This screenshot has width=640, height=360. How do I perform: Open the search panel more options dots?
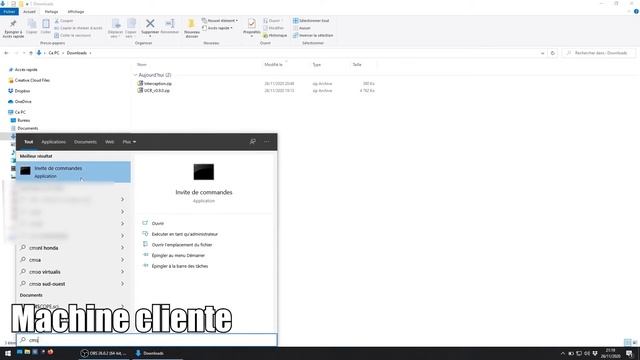(x=267, y=142)
